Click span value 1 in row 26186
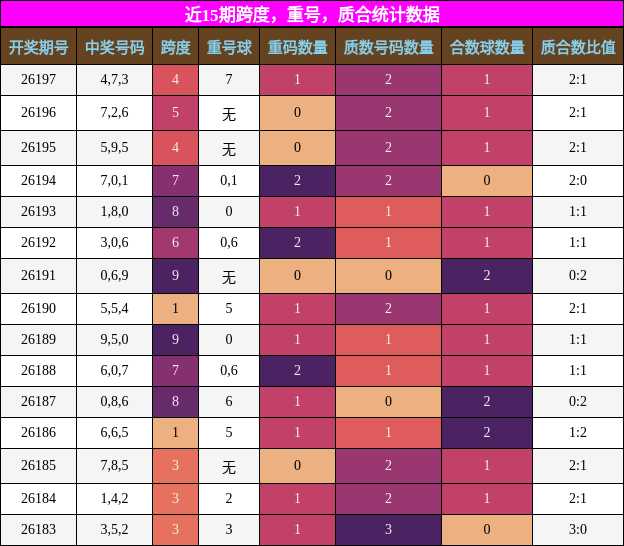 click(176, 433)
